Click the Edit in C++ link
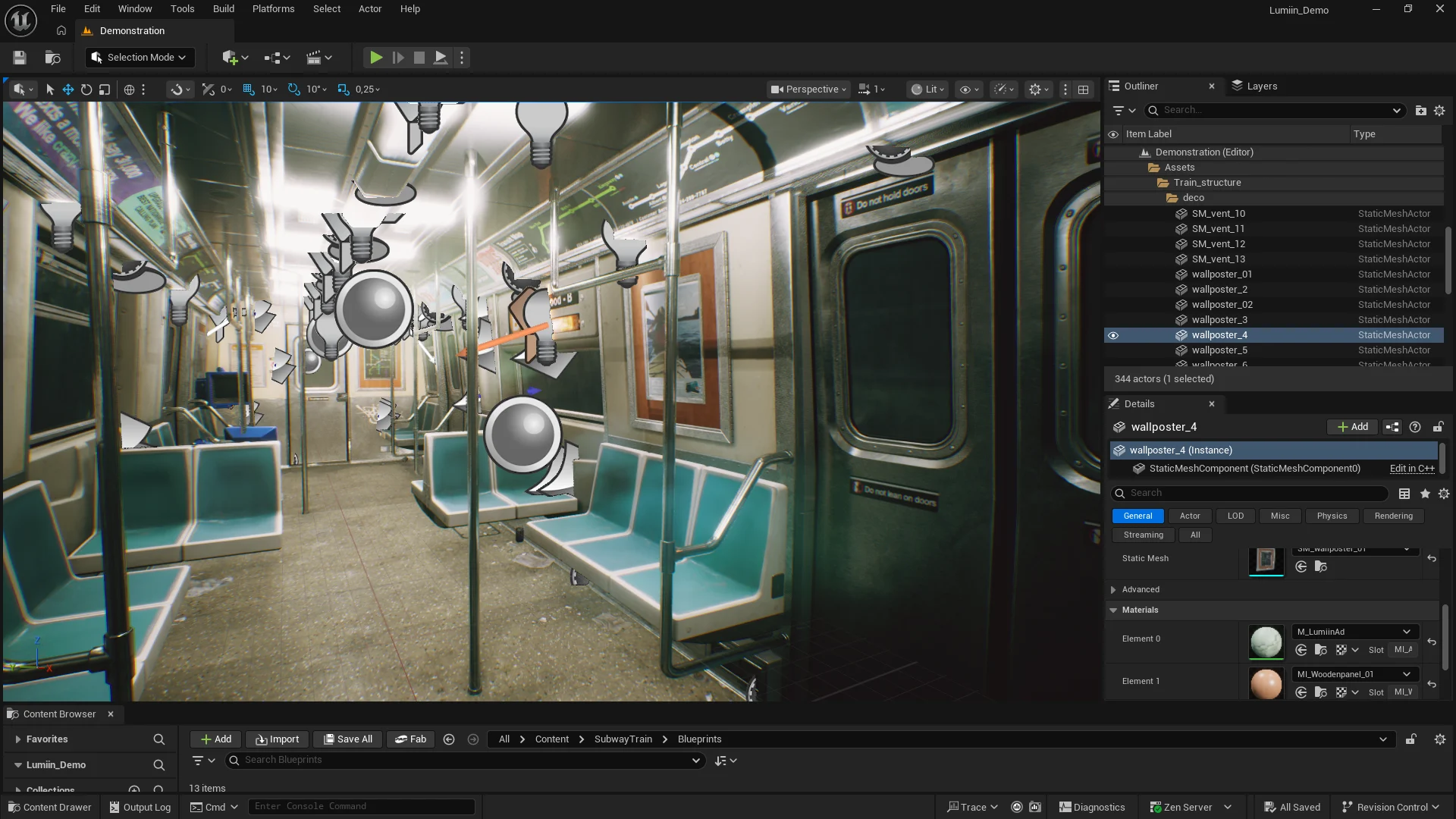 tap(1412, 469)
